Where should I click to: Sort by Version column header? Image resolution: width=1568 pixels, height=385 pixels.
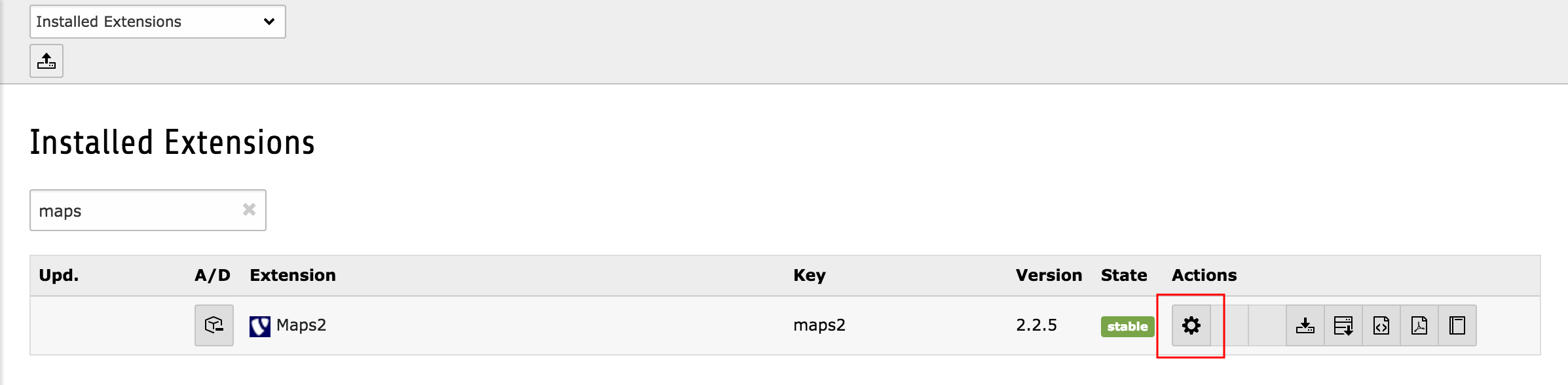pyautogui.click(x=1049, y=275)
